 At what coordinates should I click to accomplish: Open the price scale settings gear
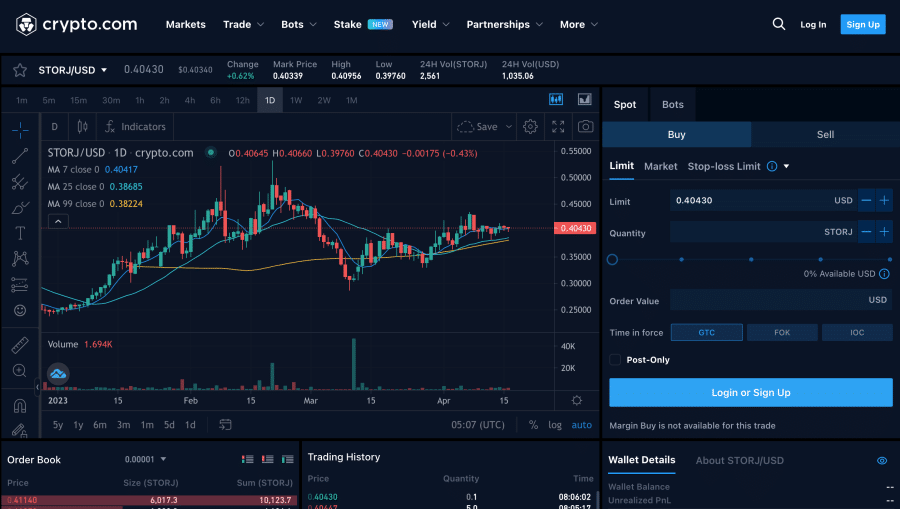click(x=577, y=401)
